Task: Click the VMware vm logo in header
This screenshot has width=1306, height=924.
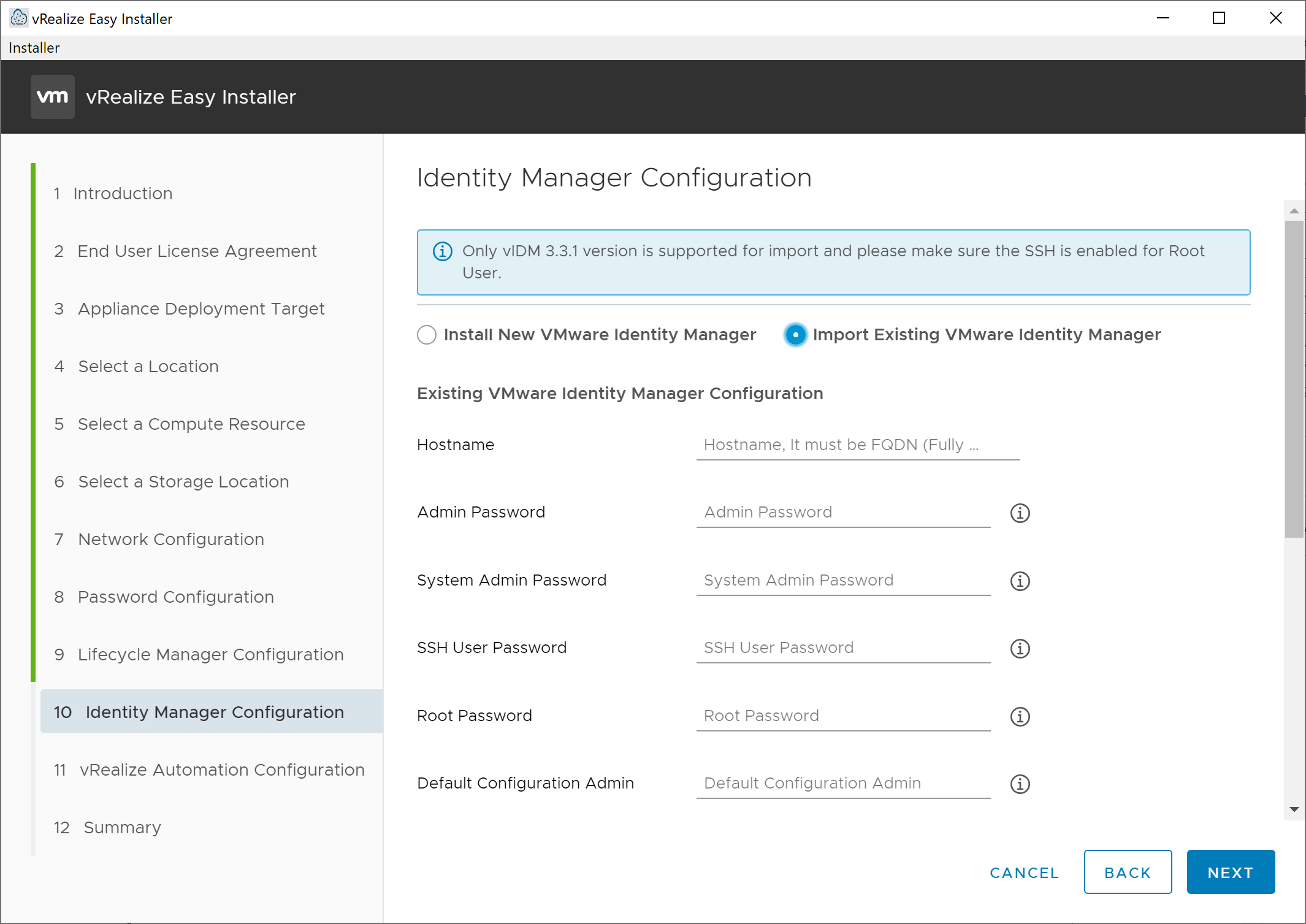Action: pos(53,97)
